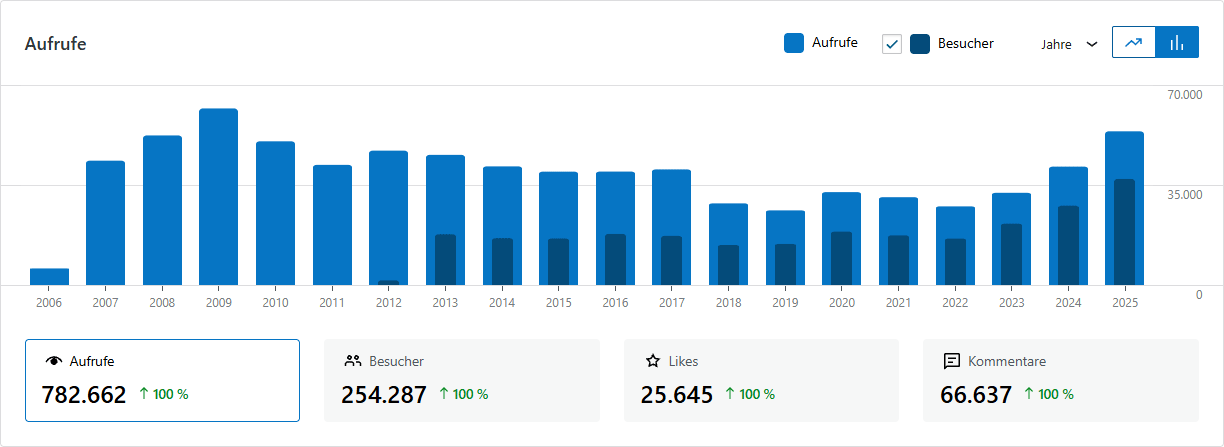Click the chevron next to Jahre
The height and width of the screenshot is (447, 1224).
[x=1092, y=44]
